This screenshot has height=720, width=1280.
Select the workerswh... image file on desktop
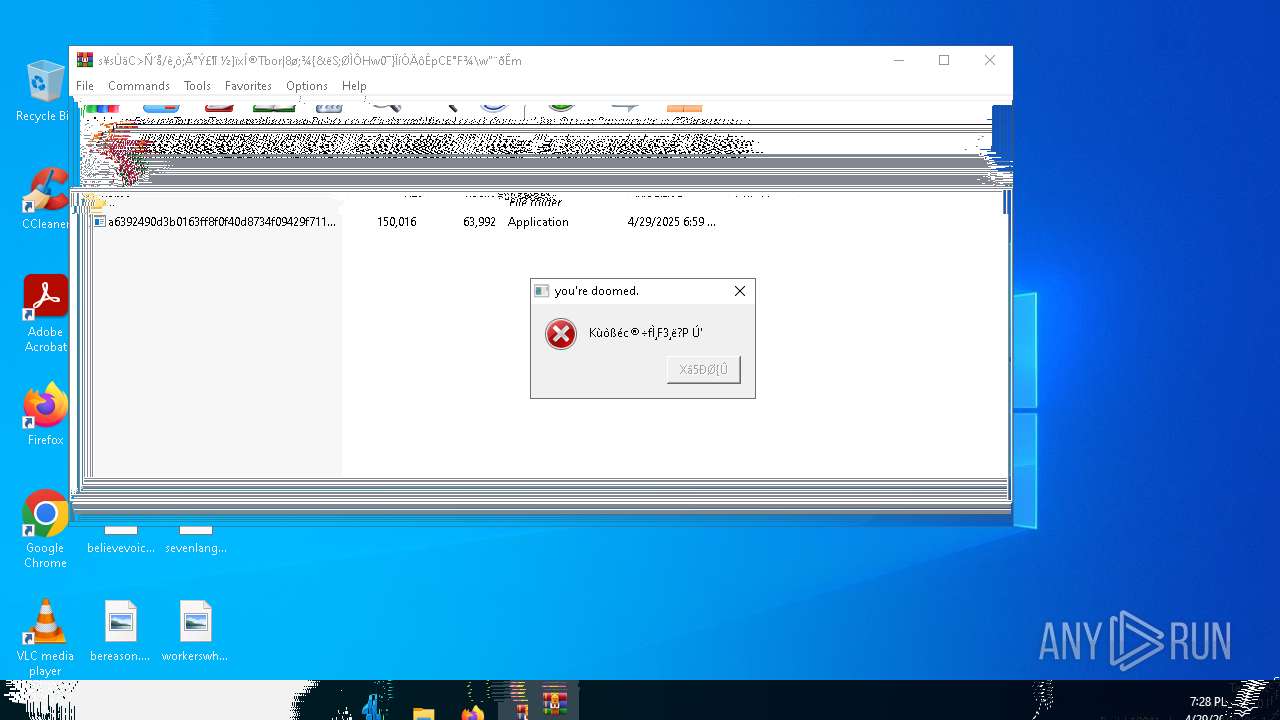[195, 632]
